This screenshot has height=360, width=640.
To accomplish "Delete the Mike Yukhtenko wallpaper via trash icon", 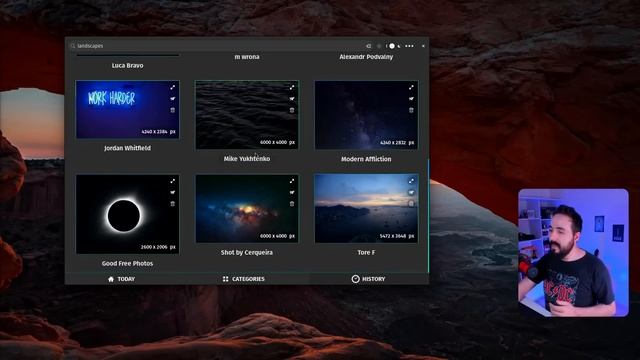I will pyautogui.click(x=292, y=110).
